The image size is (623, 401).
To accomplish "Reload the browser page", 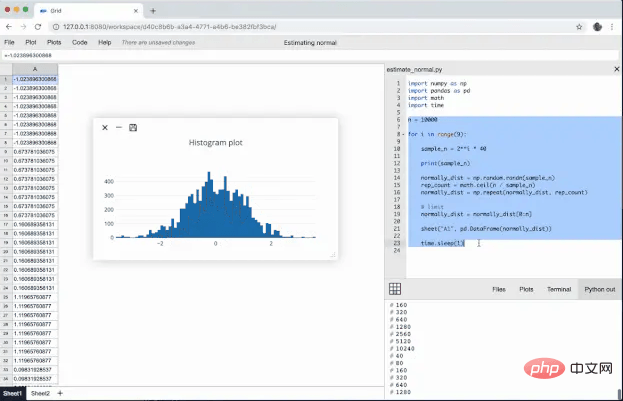I will pos(38,27).
